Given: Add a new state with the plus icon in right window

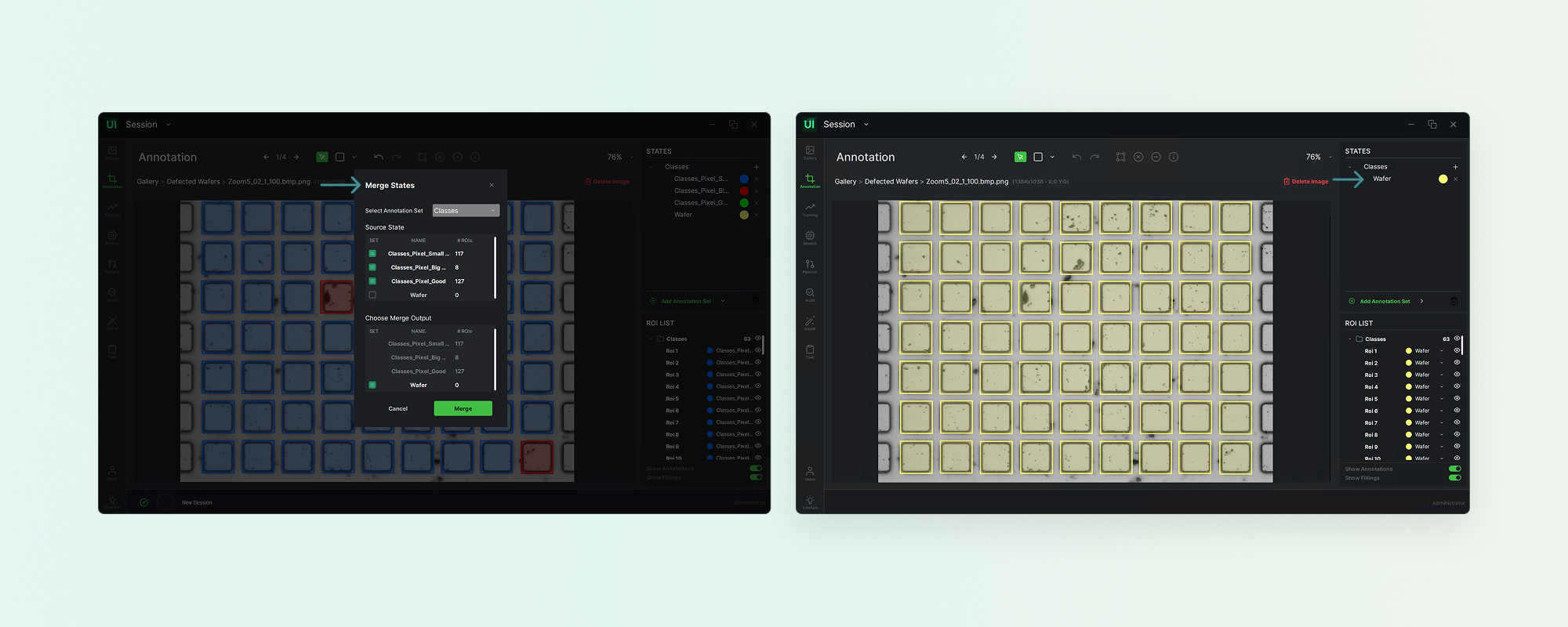Looking at the screenshot, I should (x=1455, y=167).
